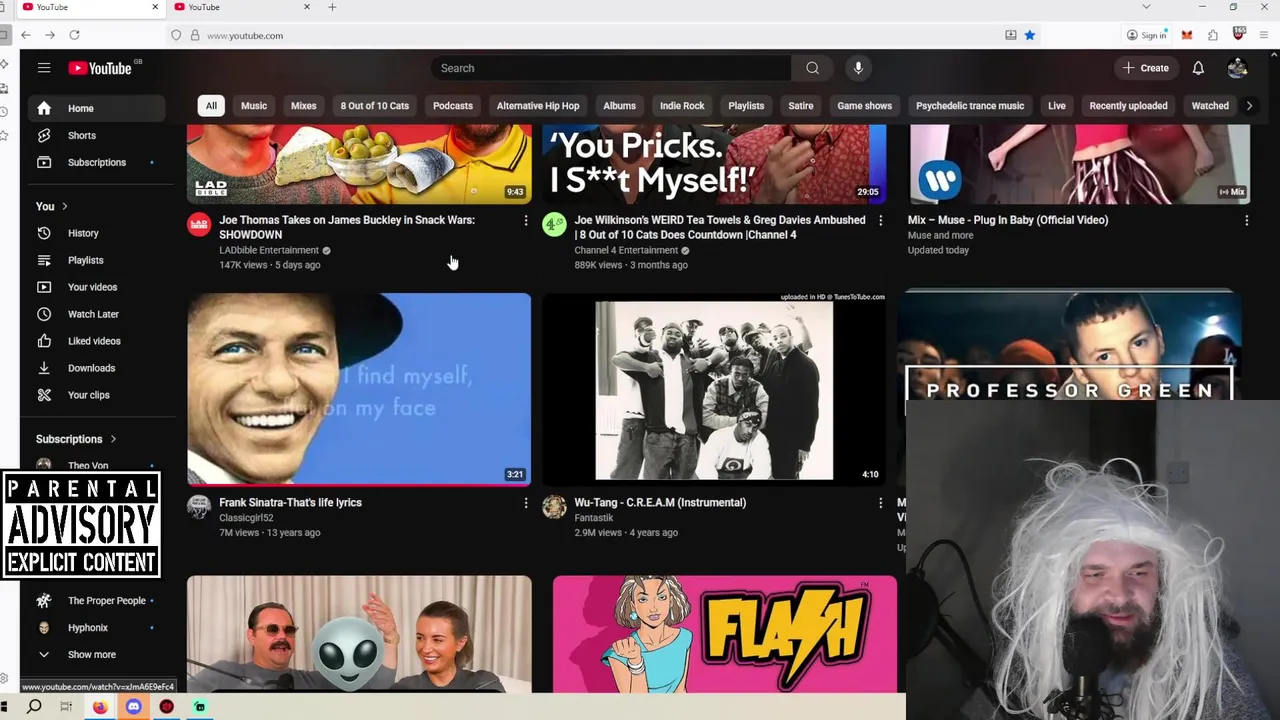1280x720 pixels.
Task: Select the 8 Out of 10 Cats chip
Action: pyautogui.click(x=374, y=106)
